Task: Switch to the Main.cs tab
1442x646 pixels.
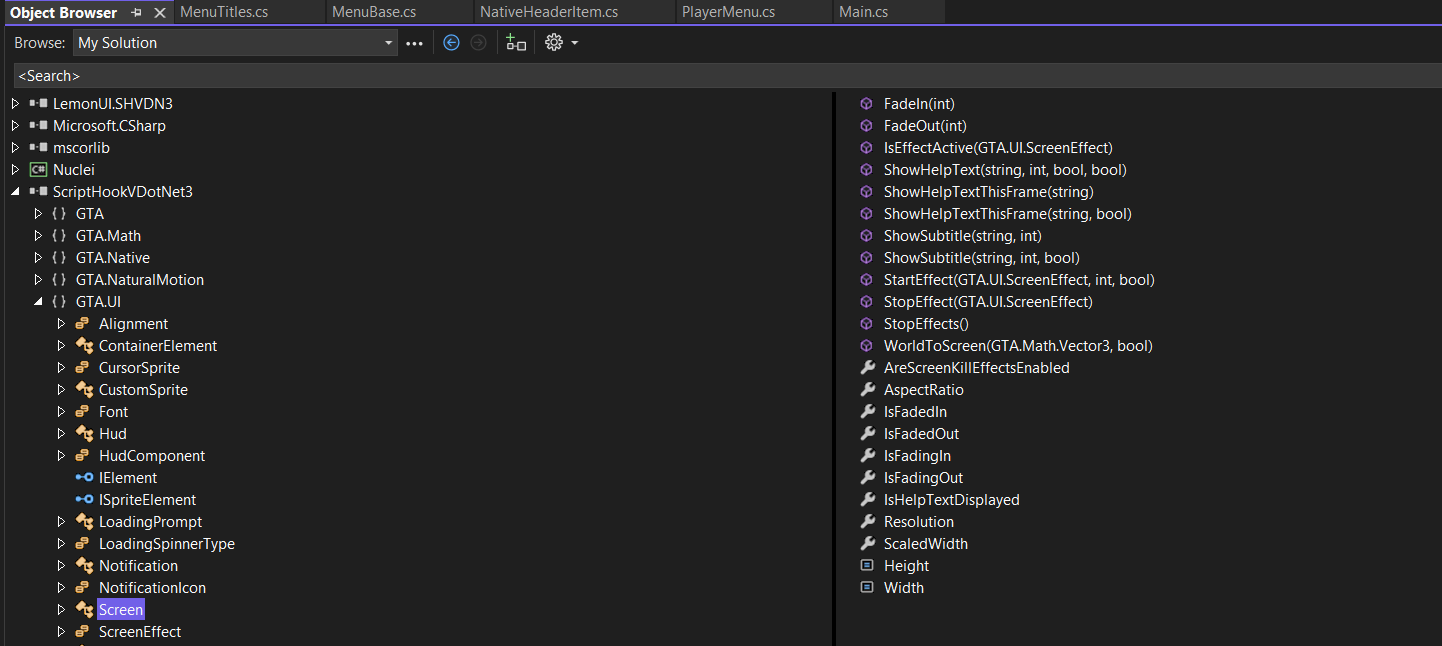Action: point(863,12)
